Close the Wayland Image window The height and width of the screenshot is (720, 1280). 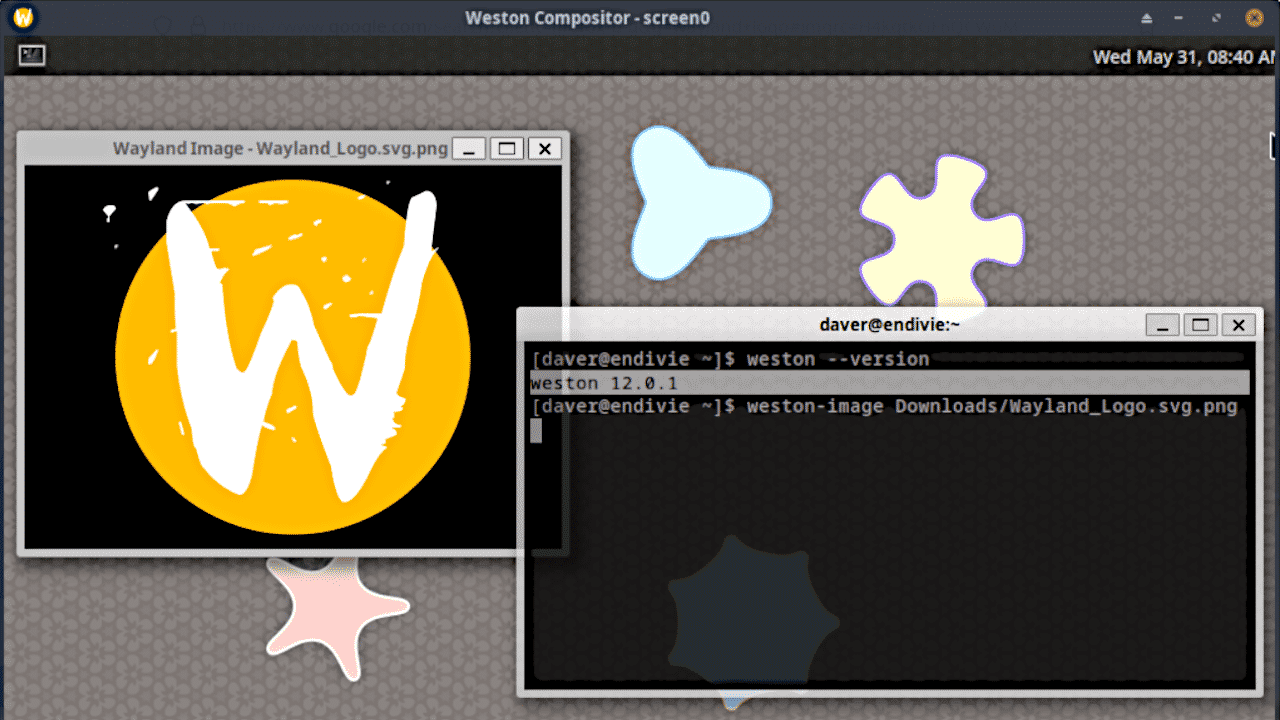tap(545, 149)
